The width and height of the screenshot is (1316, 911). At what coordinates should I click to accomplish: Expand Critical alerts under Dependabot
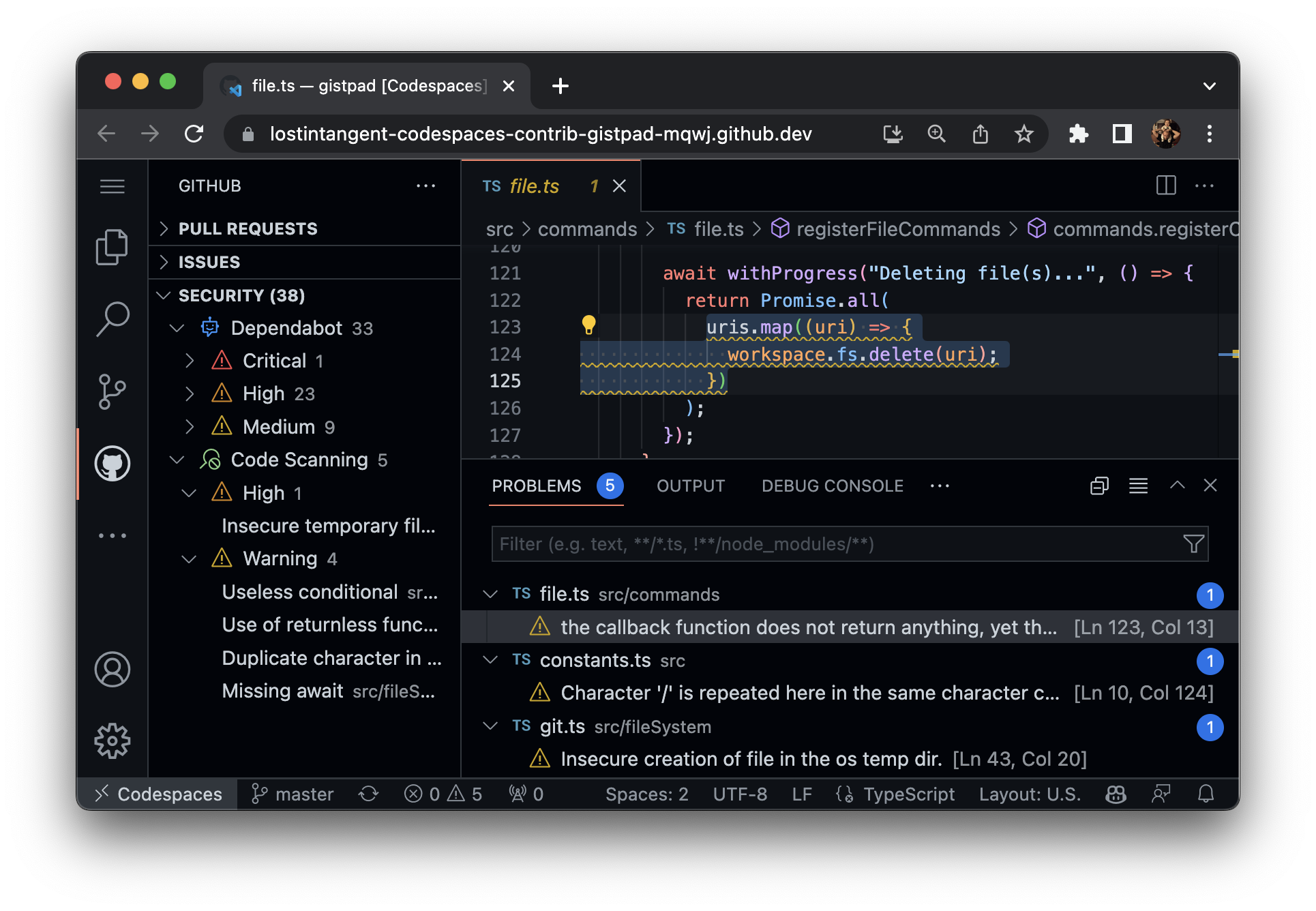click(x=190, y=360)
